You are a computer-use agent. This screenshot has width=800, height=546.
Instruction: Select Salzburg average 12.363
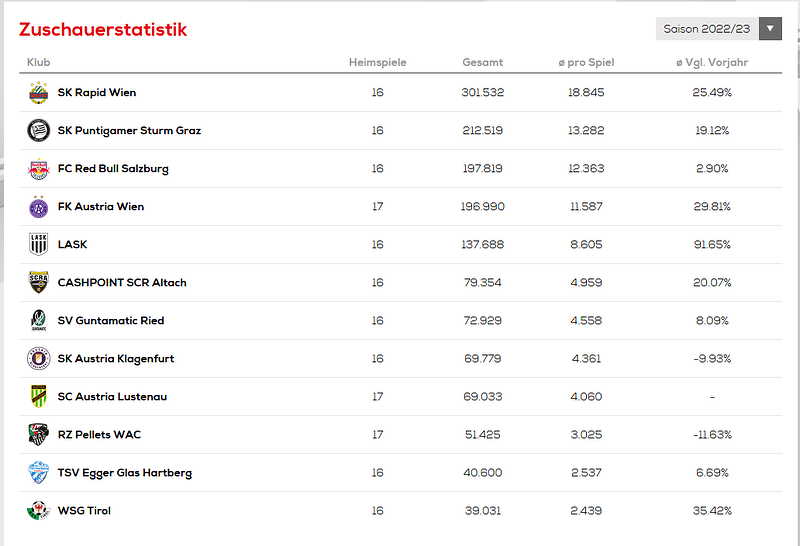pyautogui.click(x=586, y=168)
